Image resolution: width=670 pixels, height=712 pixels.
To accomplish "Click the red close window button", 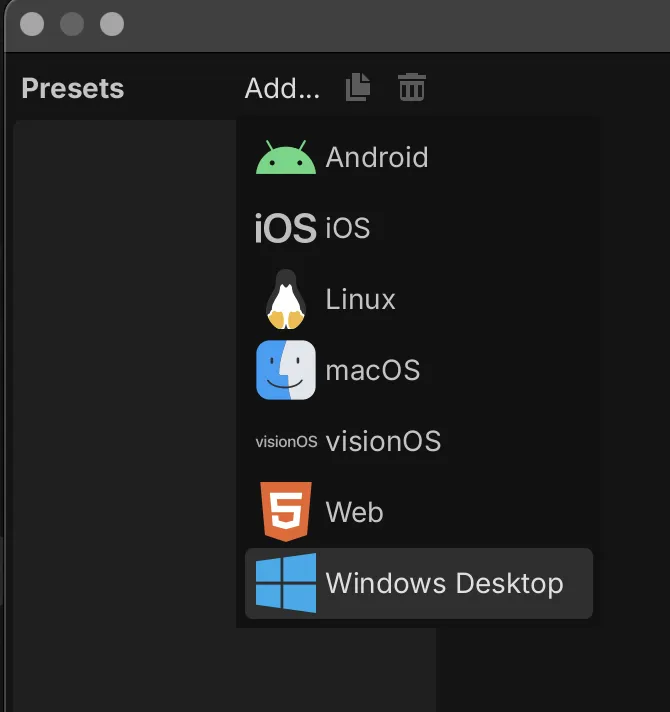I will [32, 24].
